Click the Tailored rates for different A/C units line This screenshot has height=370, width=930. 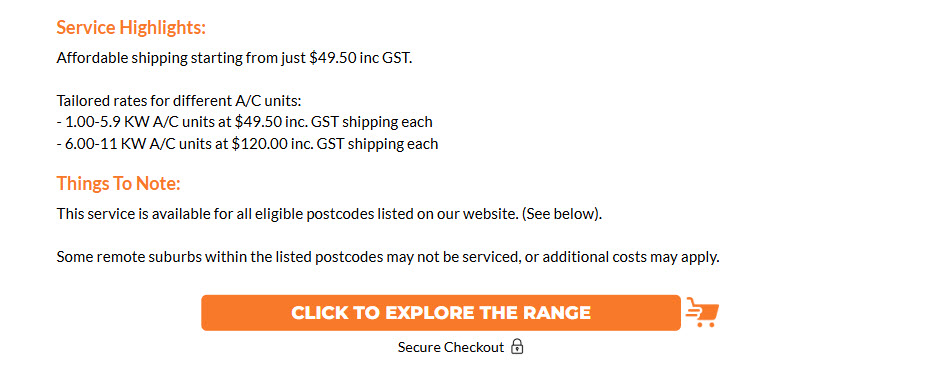[179, 101]
